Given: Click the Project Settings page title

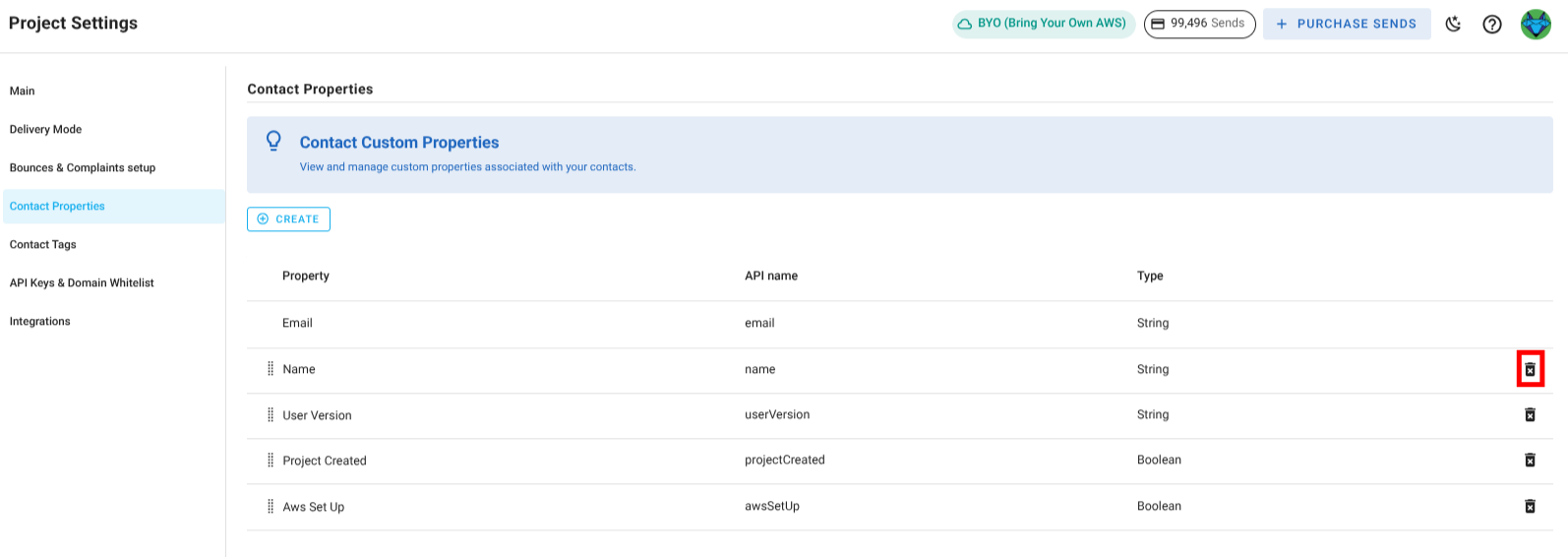Looking at the screenshot, I should click(73, 23).
